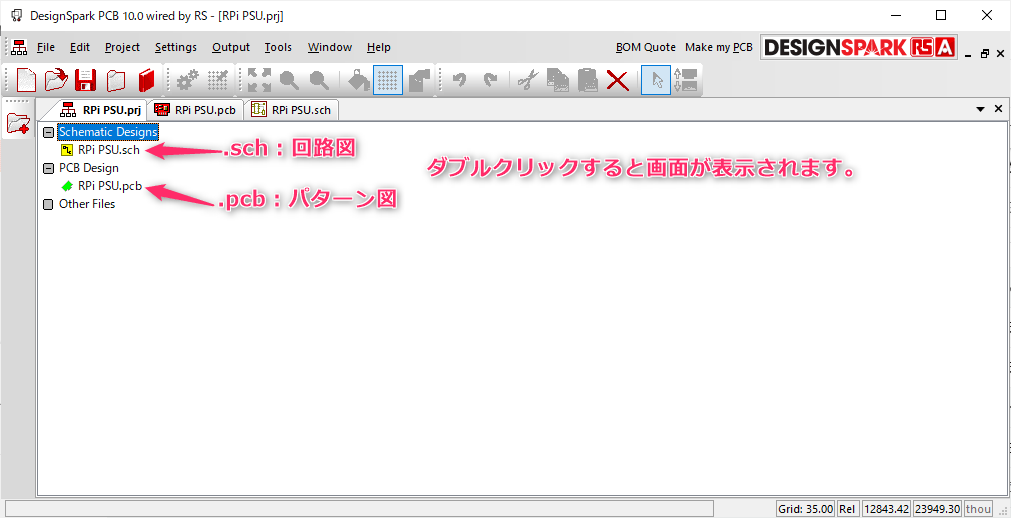The width and height of the screenshot is (1011, 518).
Task: Close the active document tab with X
Action: point(998,109)
